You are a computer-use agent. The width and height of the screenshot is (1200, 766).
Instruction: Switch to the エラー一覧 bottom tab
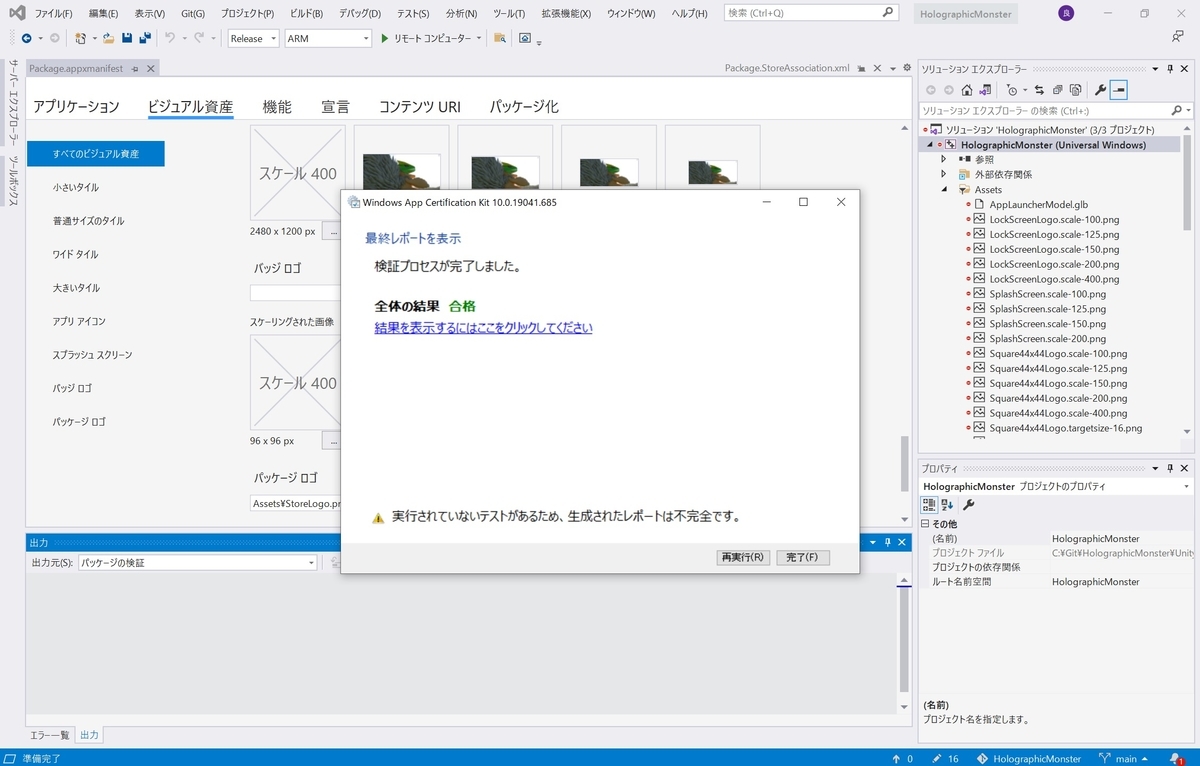[x=50, y=735]
